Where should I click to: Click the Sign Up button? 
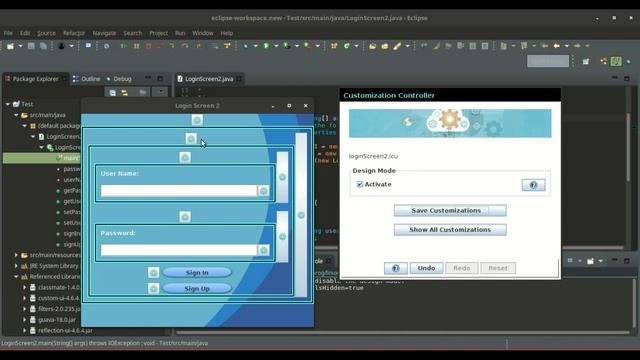click(197, 289)
